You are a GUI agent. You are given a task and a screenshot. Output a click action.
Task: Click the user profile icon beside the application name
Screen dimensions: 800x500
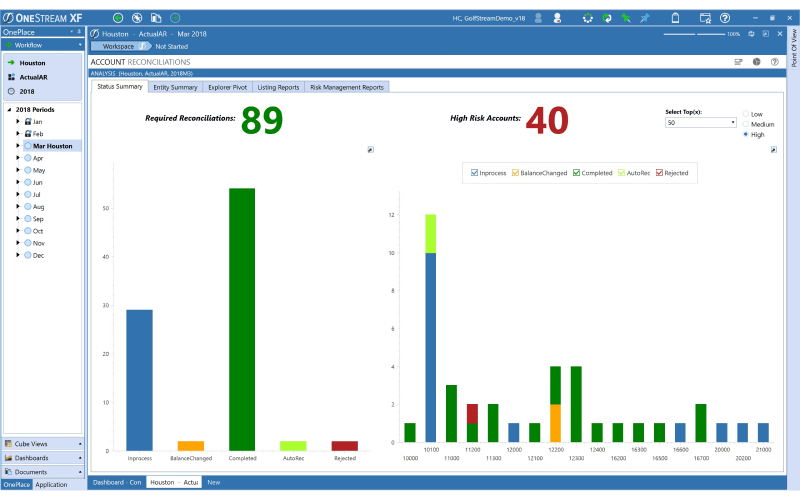[x=539, y=18]
